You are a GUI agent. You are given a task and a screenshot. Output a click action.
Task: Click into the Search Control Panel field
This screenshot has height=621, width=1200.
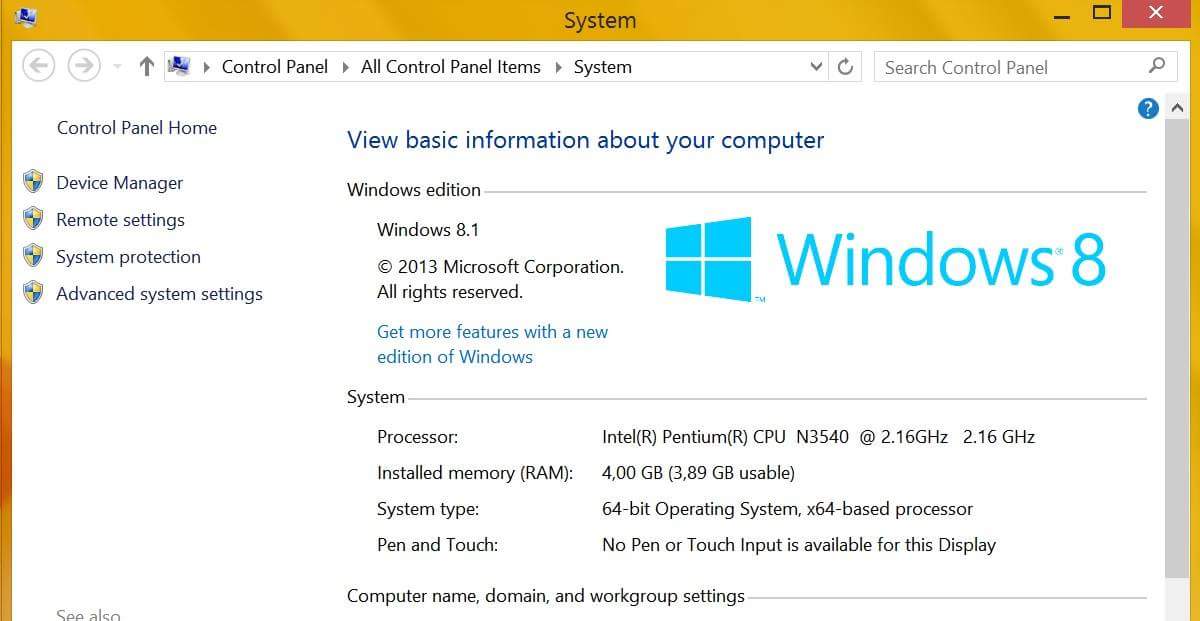point(1010,67)
